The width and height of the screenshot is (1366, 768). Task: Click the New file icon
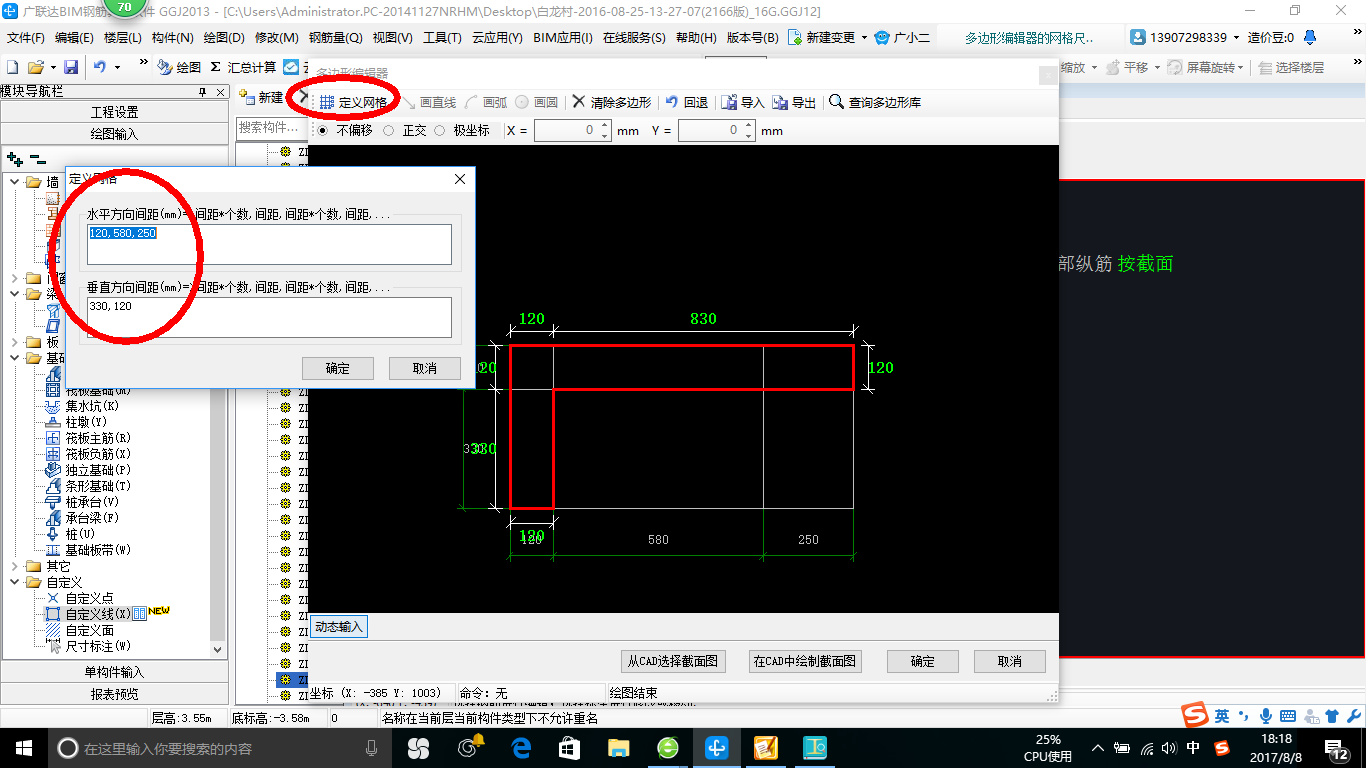click(x=12, y=67)
